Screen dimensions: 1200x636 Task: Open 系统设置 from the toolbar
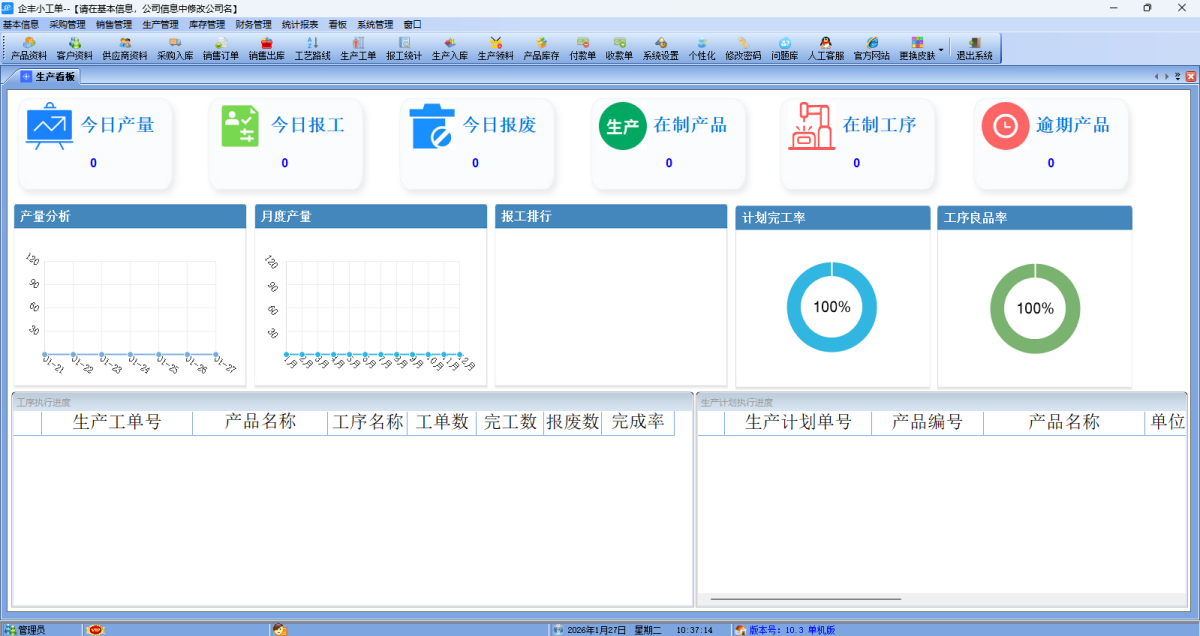pos(660,48)
